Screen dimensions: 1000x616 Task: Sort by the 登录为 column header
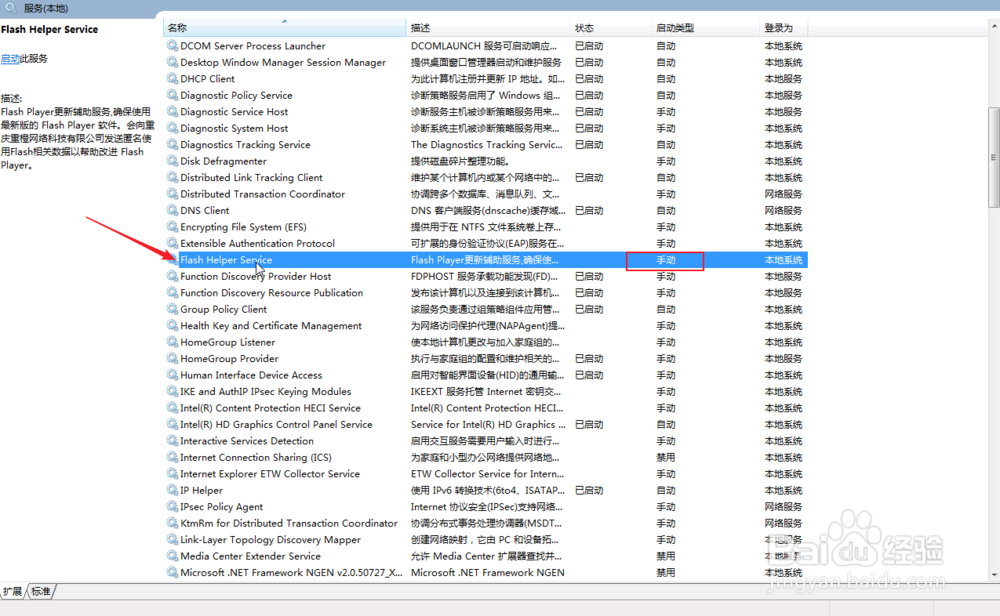point(783,28)
